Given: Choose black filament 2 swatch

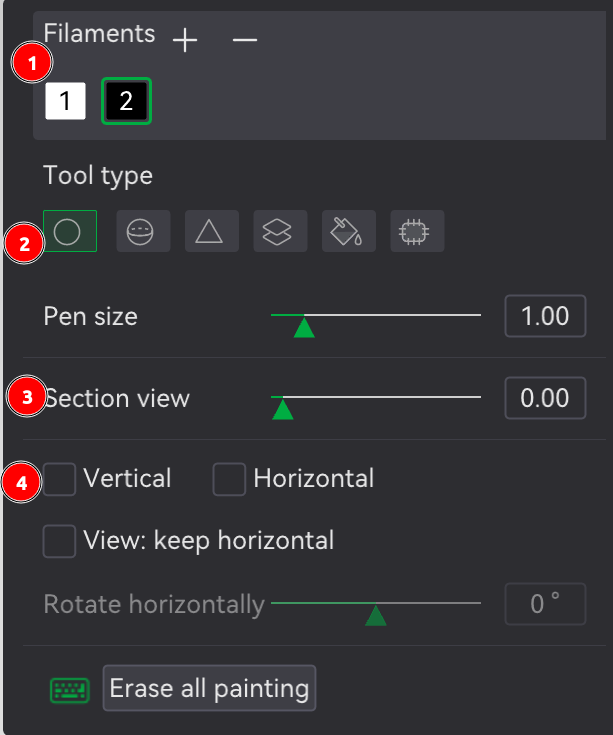Looking at the screenshot, I should 126,101.
